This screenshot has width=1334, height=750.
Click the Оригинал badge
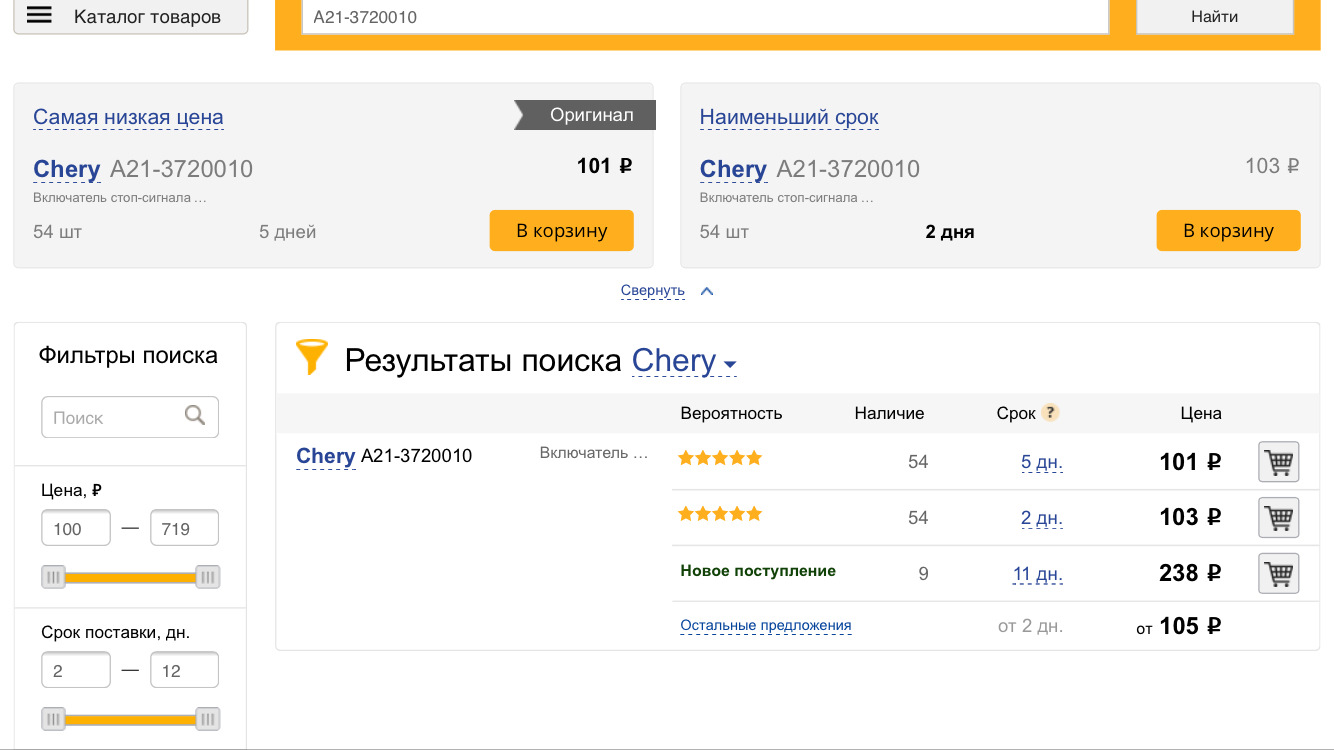[x=585, y=115]
